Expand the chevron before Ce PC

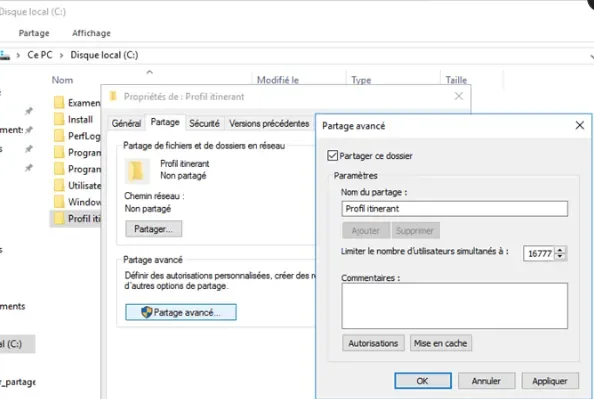[x=18, y=55]
